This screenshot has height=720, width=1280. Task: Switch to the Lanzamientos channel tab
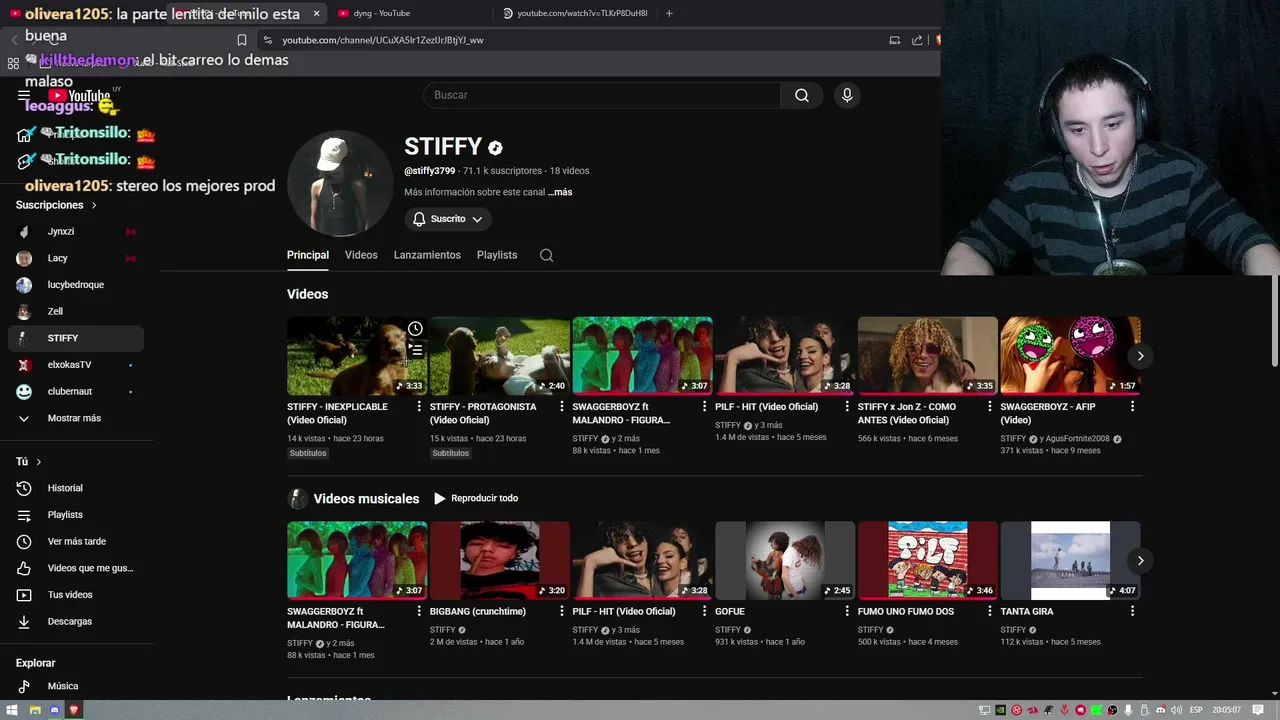coord(427,255)
